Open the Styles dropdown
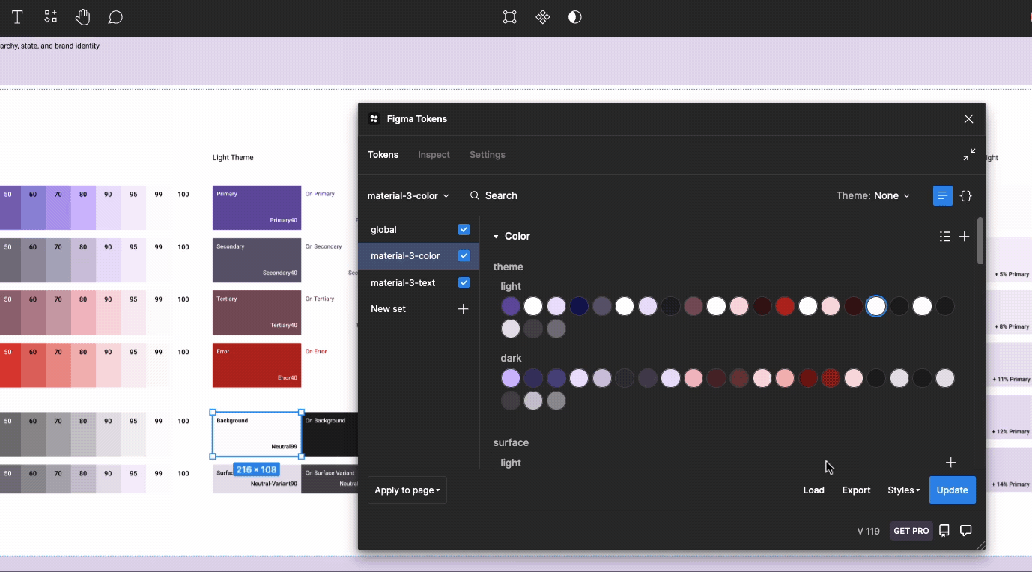Image resolution: width=1032 pixels, height=572 pixels. [903, 490]
